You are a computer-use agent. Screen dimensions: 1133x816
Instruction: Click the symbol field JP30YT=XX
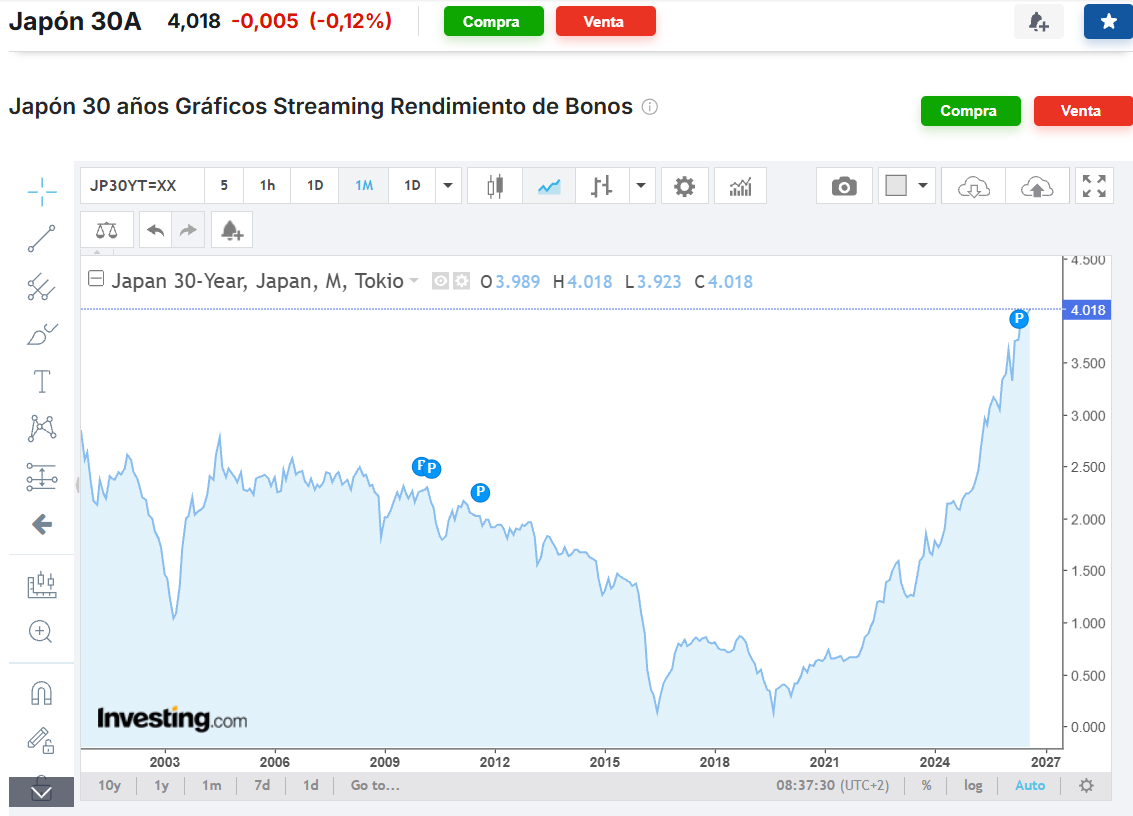[x=142, y=186]
